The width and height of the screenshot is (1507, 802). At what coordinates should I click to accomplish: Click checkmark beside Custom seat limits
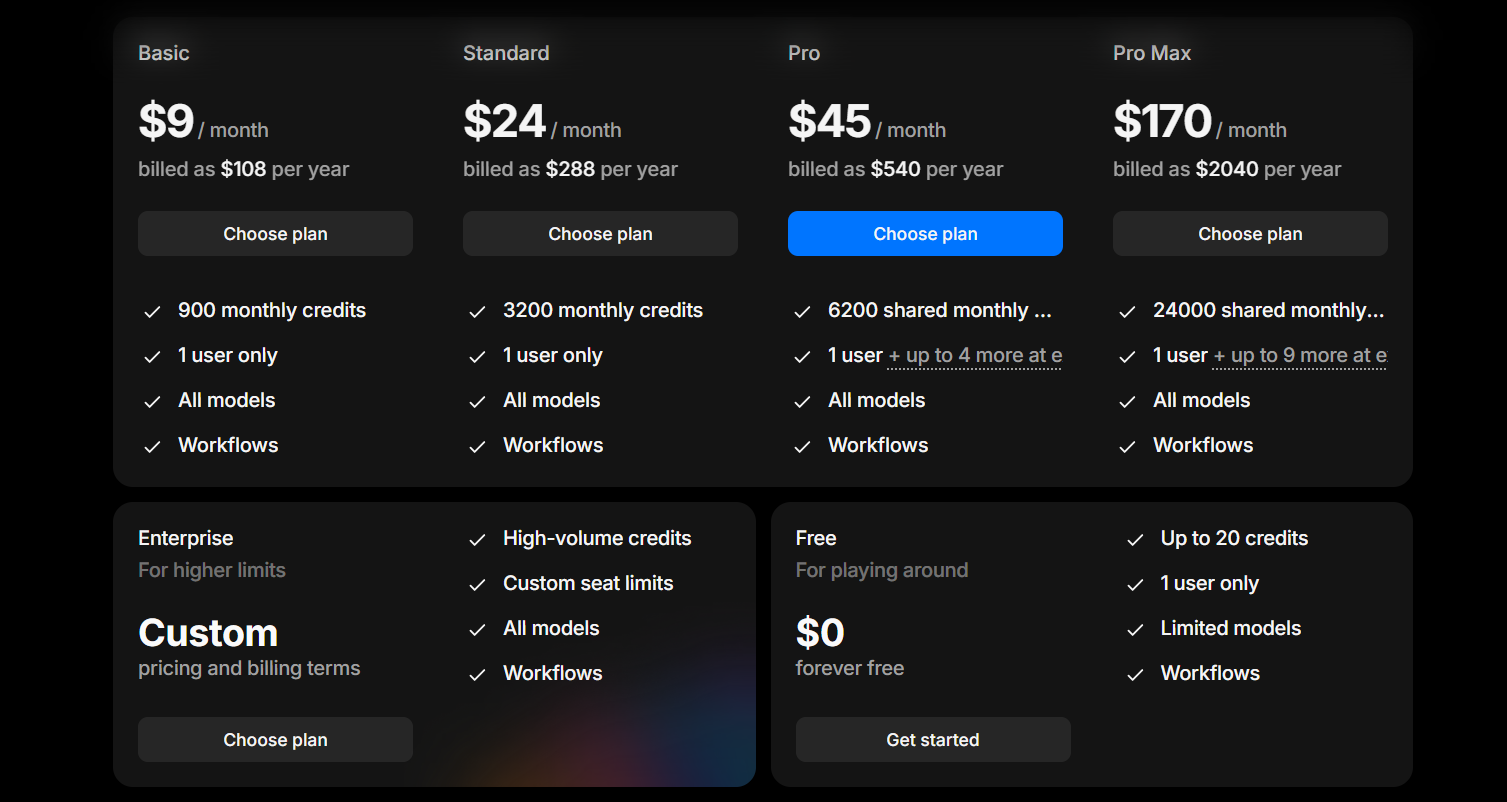click(477, 585)
